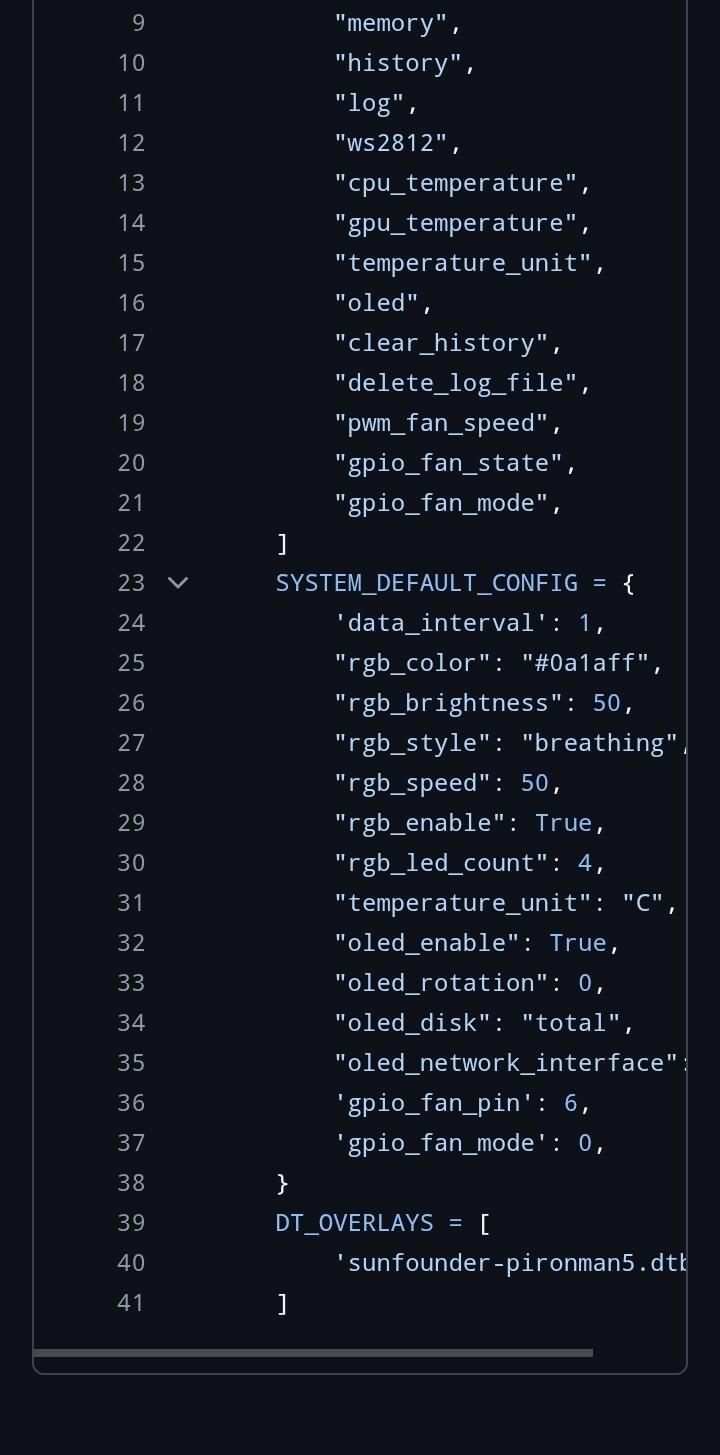The width and height of the screenshot is (720, 1455).
Task: Select line number 23
Action: click(131, 582)
